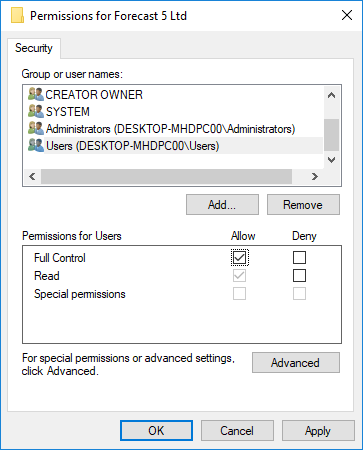Screen dimensions: 363x450
Task: Click the folder icon in title bar
Action: [x=17, y=16]
